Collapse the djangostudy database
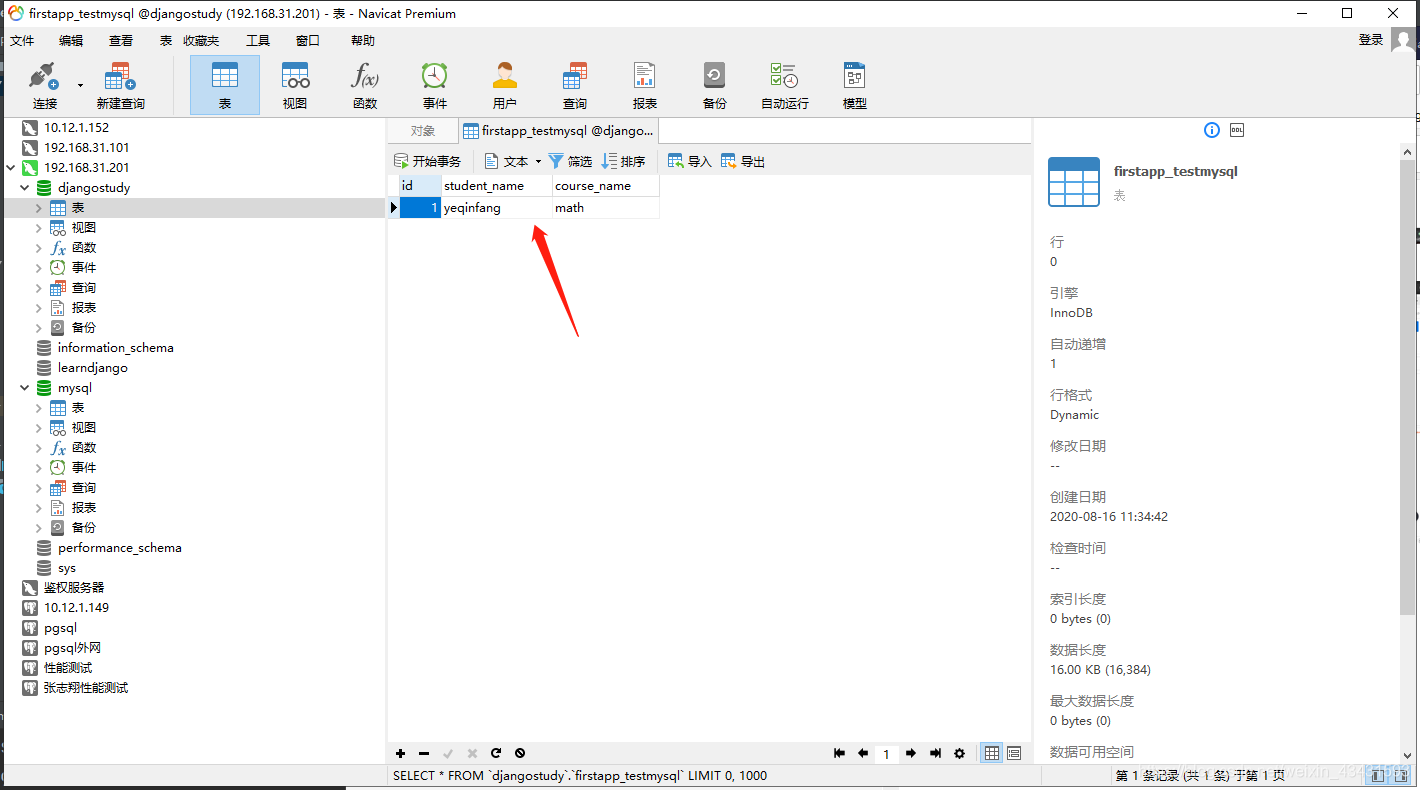This screenshot has width=1420, height=790. (x=25, y=188)
